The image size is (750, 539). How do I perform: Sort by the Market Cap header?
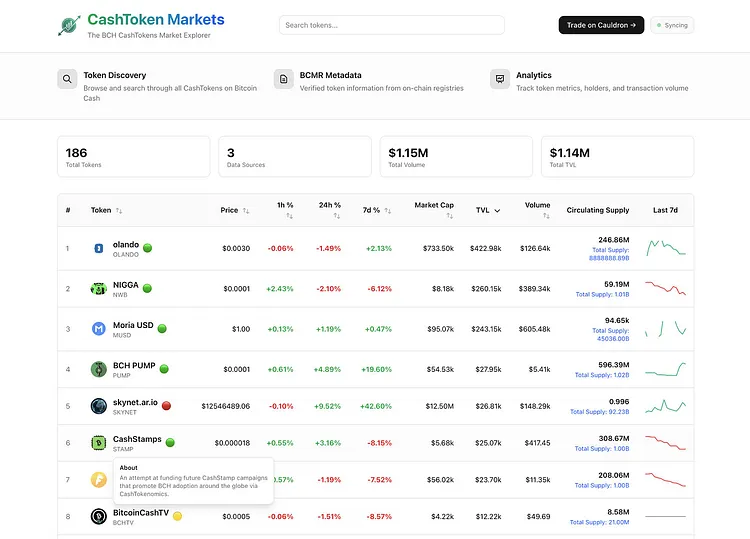(434, 210)
